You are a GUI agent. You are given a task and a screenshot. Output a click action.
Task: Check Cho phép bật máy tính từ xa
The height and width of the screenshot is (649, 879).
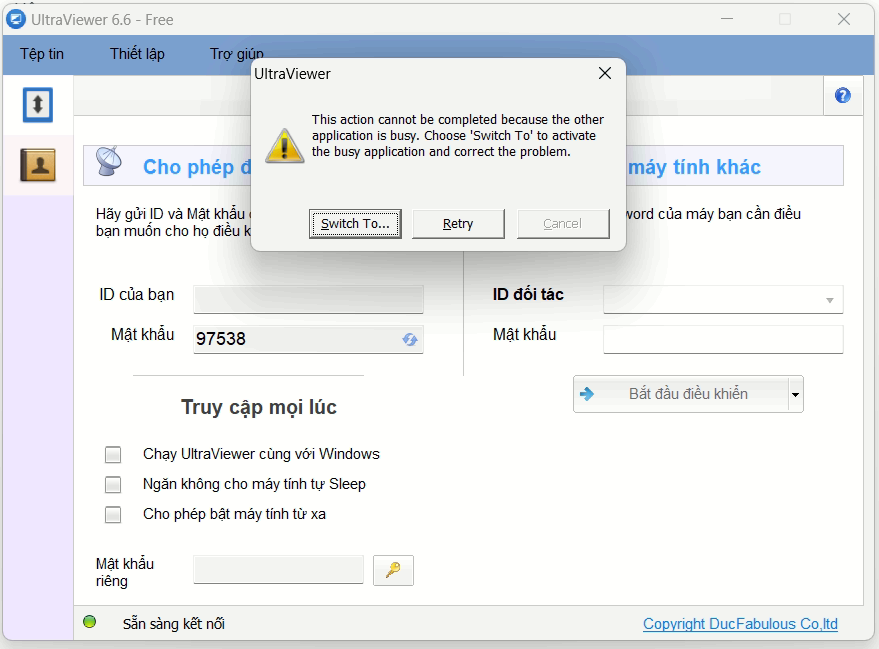pyautogui.click(x=113, y=514)
